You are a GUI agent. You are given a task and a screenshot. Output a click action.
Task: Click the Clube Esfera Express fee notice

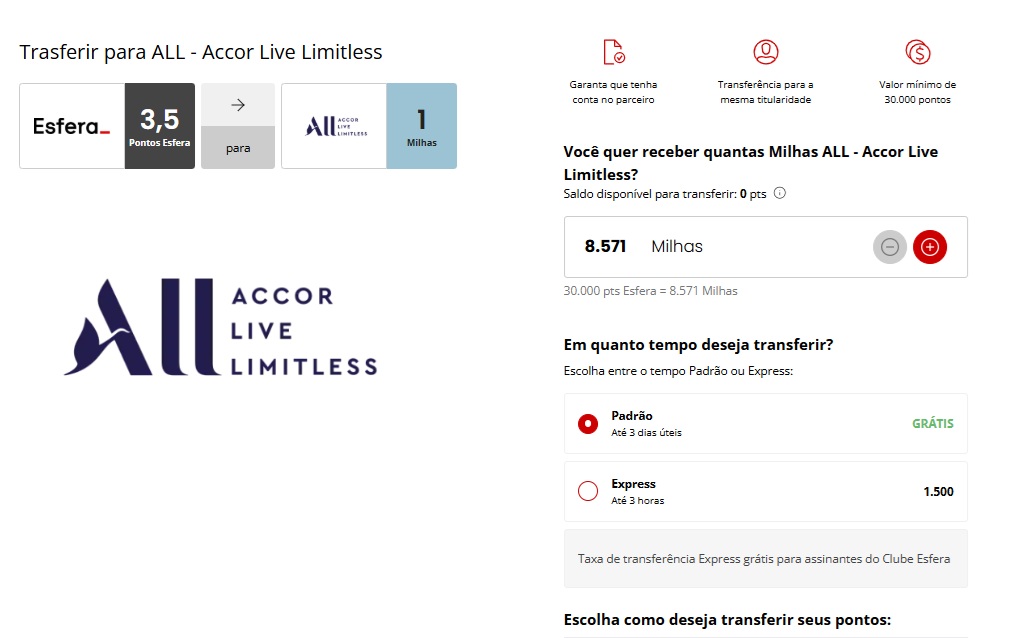(765, 559)
